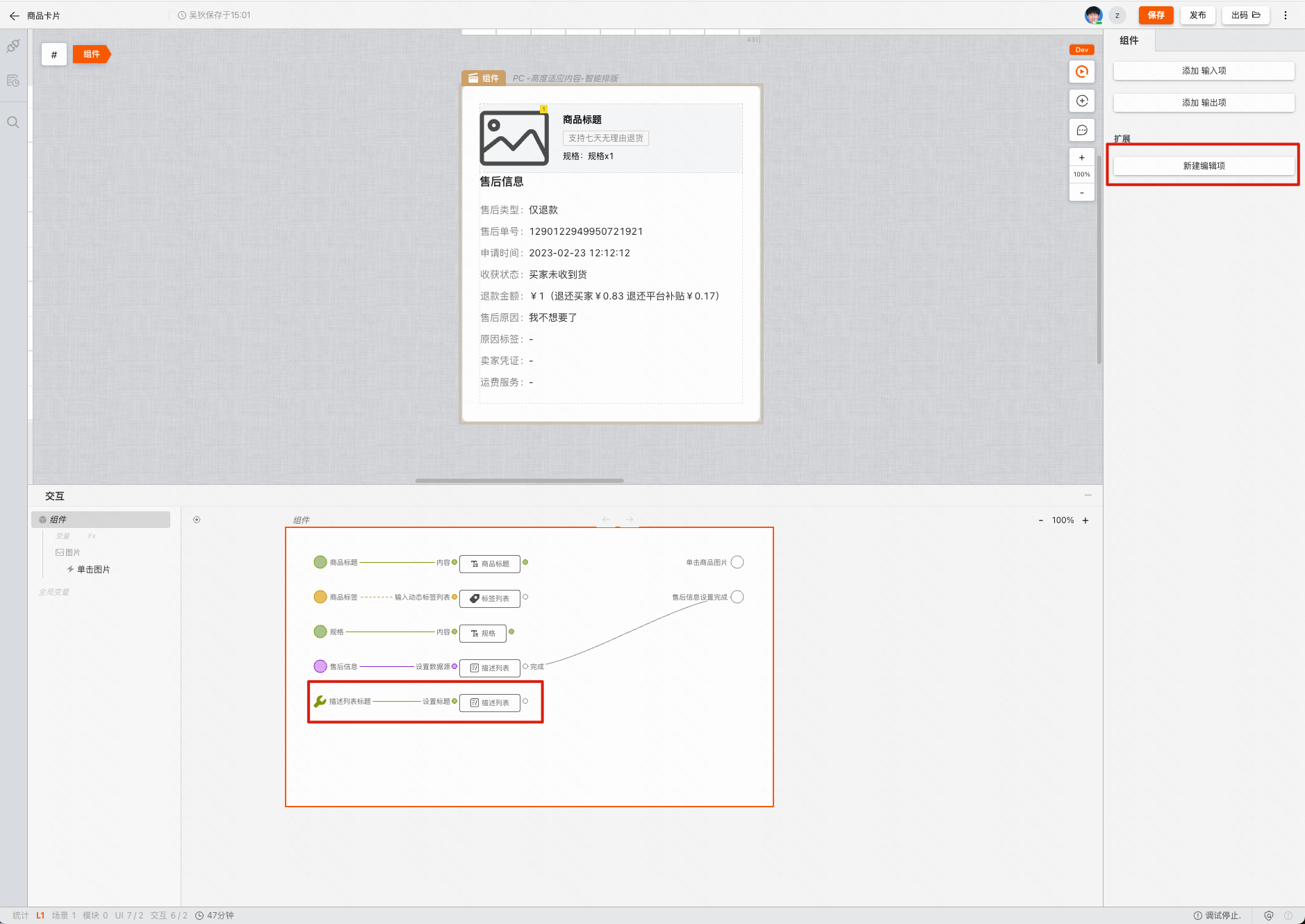Click the 全局变量 label
This screenshot has width=1305, height=924.
(x=54, y=592)
